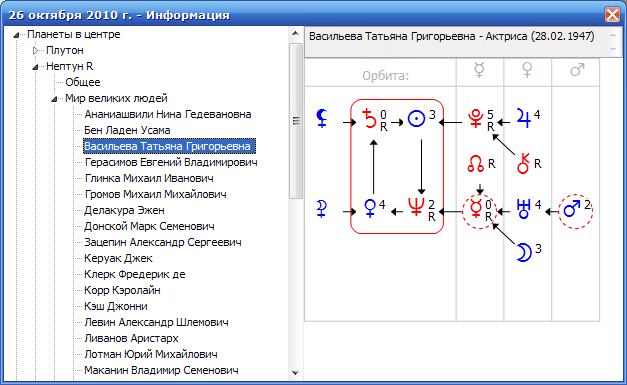Click the red Pluto symbol in chart
627x385 pixels.
[x=476, y=118]
